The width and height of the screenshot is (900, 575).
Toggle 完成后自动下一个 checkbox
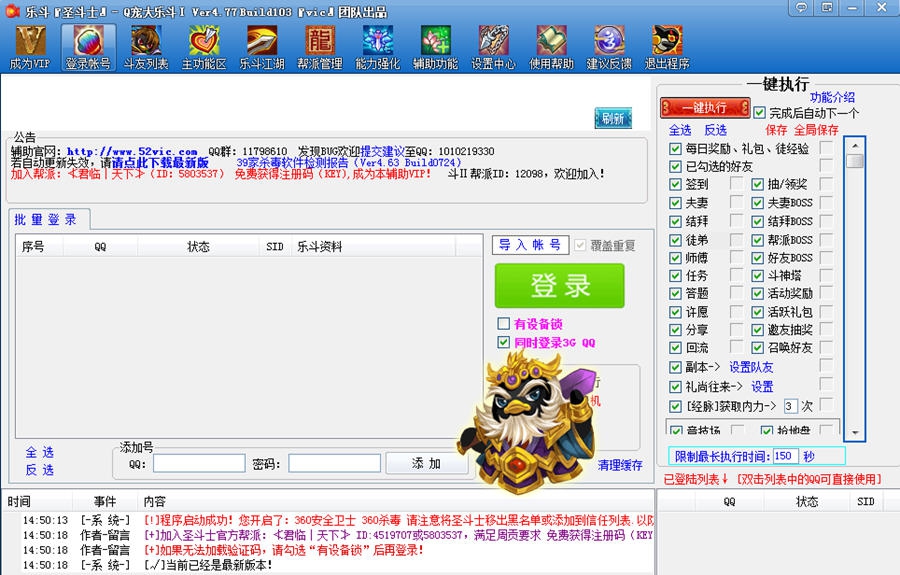759,113
